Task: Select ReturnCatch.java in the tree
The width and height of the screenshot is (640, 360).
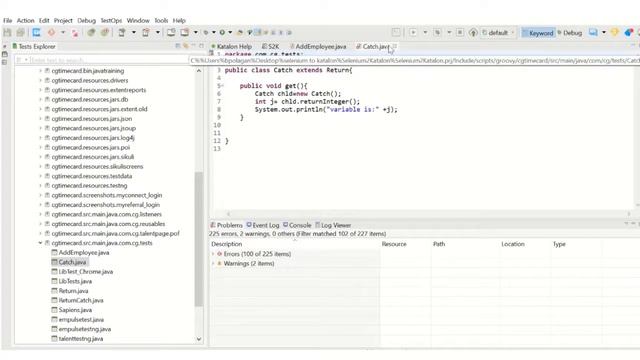Action: point(78,300)
